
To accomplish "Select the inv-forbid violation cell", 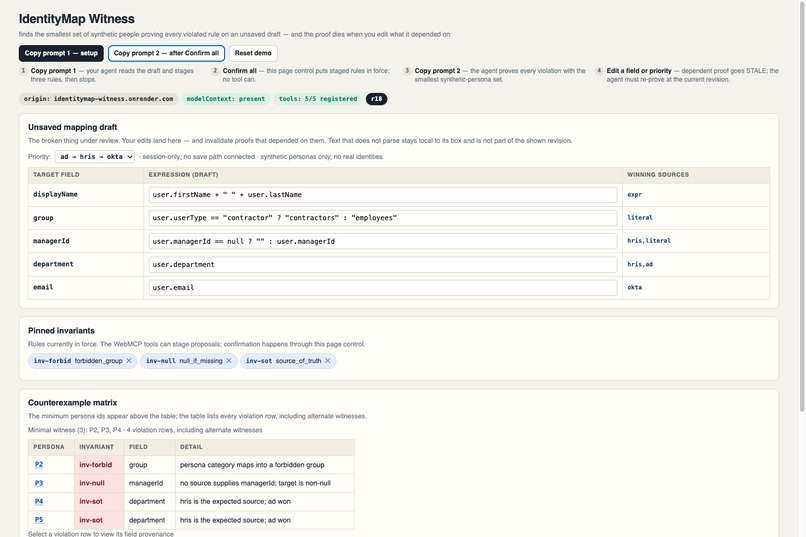I will (99, 465).
